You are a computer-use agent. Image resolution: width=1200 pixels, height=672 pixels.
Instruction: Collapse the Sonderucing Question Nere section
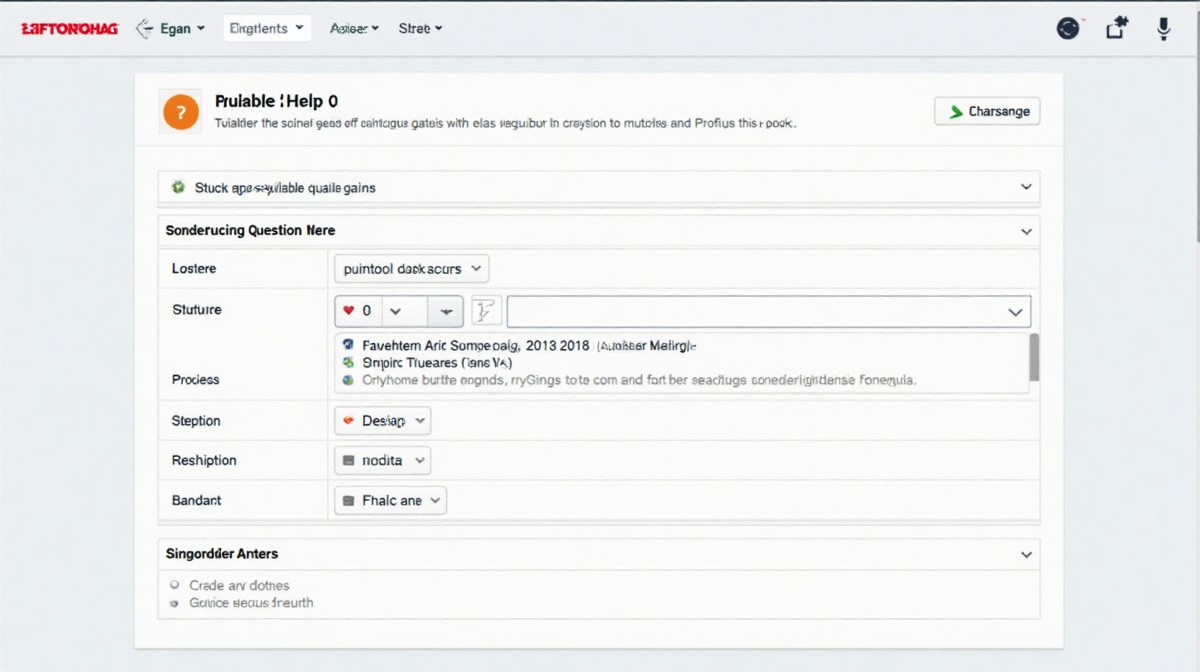[x=1026, y=231]
